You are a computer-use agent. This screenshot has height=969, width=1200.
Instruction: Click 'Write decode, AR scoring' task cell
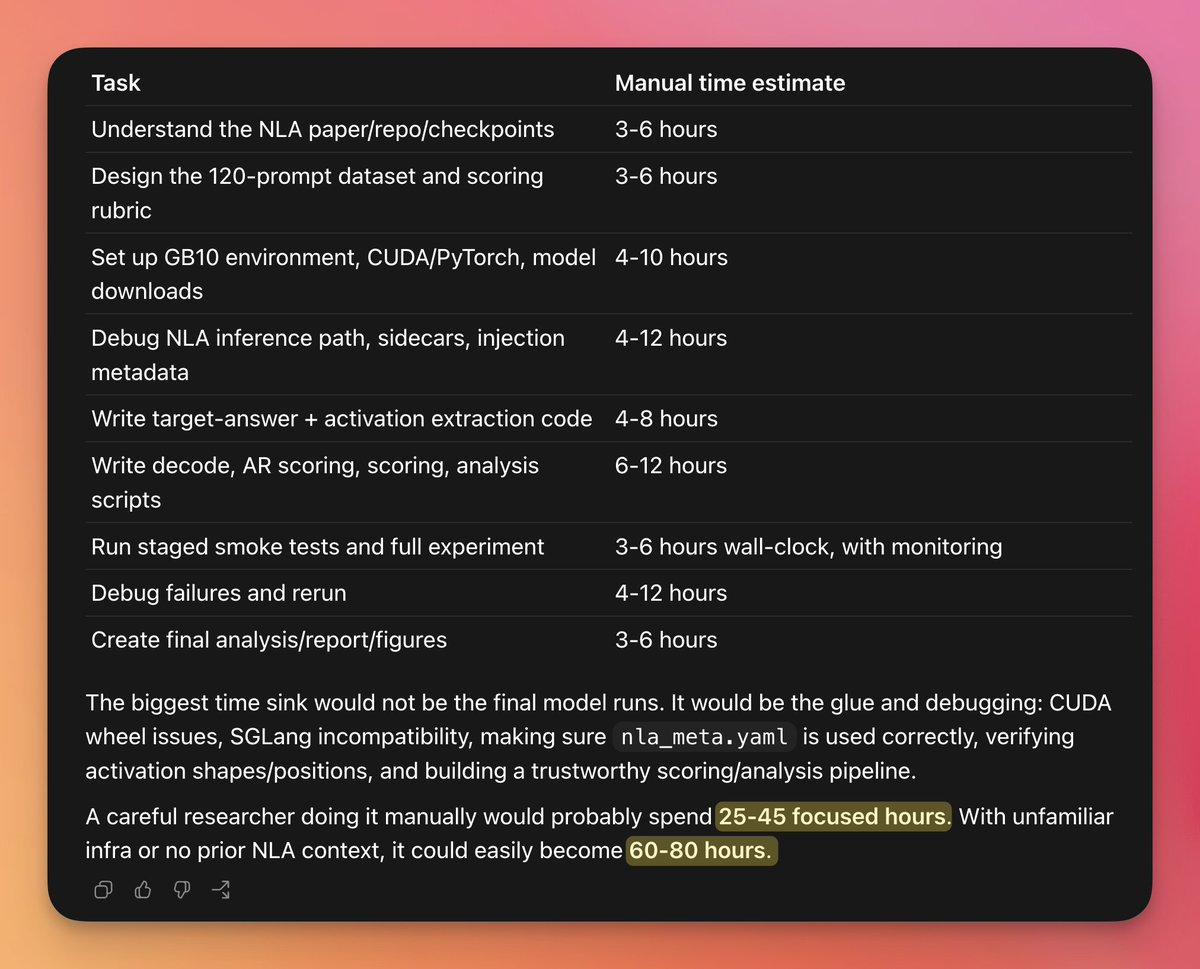tap(315, 482)
